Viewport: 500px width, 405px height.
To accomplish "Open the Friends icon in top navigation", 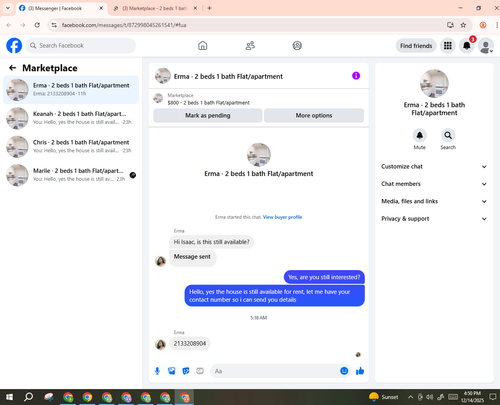I will 250,46.
